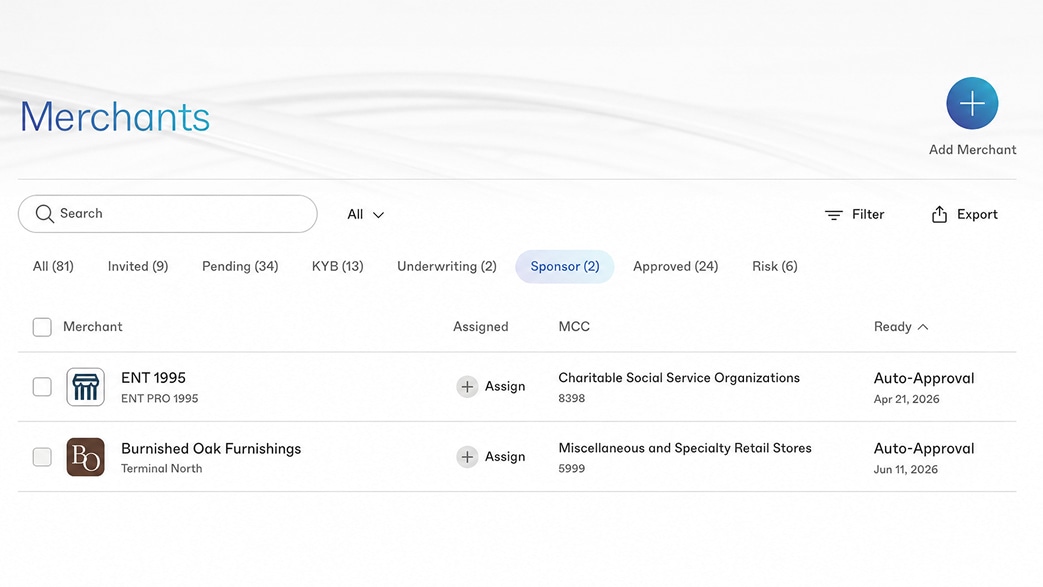Screen dimensions: 1043x587
Task: Click the plus icon in Burnished Oak row
Action: (x=467, y=457)
